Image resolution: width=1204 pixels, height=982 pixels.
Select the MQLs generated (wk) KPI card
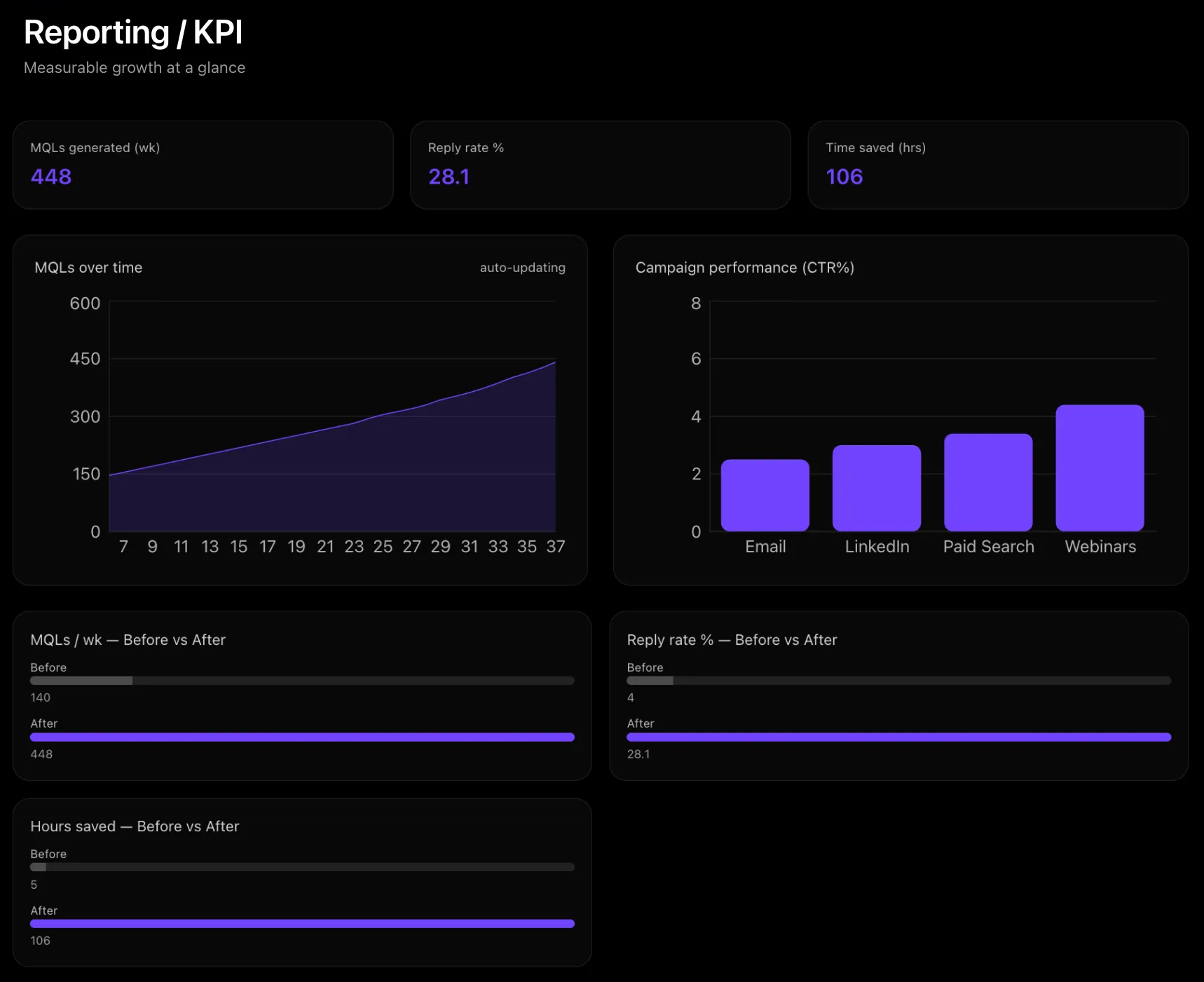point(203,165)
